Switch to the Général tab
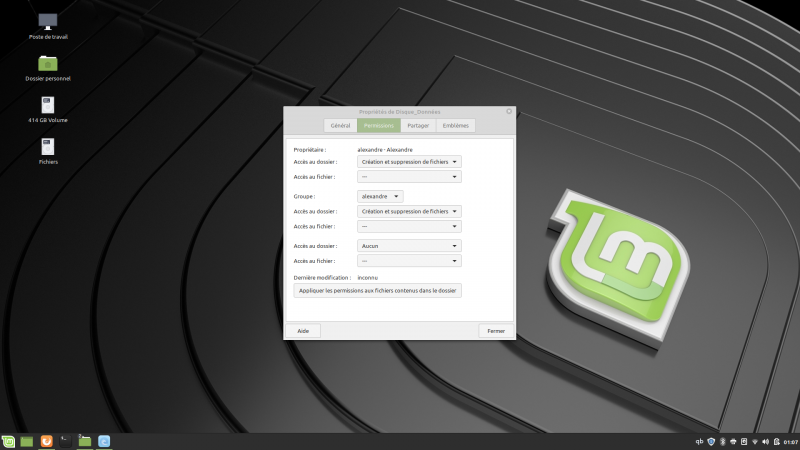800x450 pixels. (340, 126)
